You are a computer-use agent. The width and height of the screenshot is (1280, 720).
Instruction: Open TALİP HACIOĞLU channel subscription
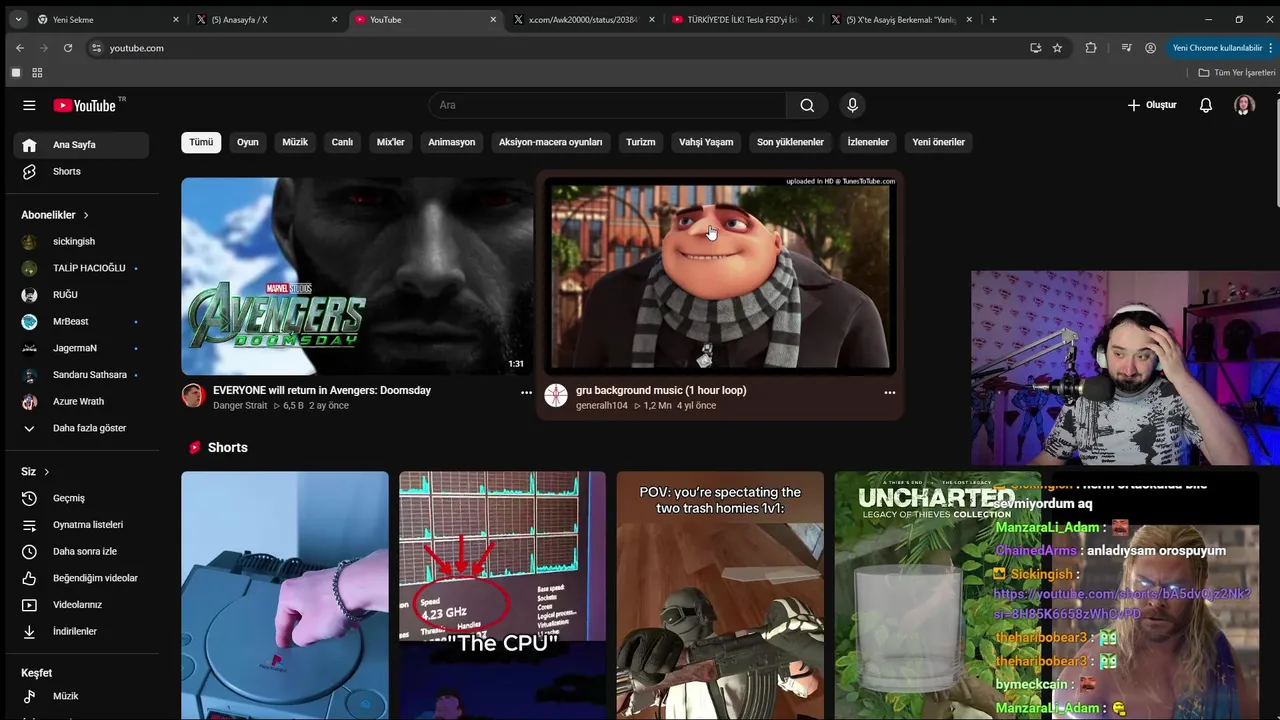point(81,268)
